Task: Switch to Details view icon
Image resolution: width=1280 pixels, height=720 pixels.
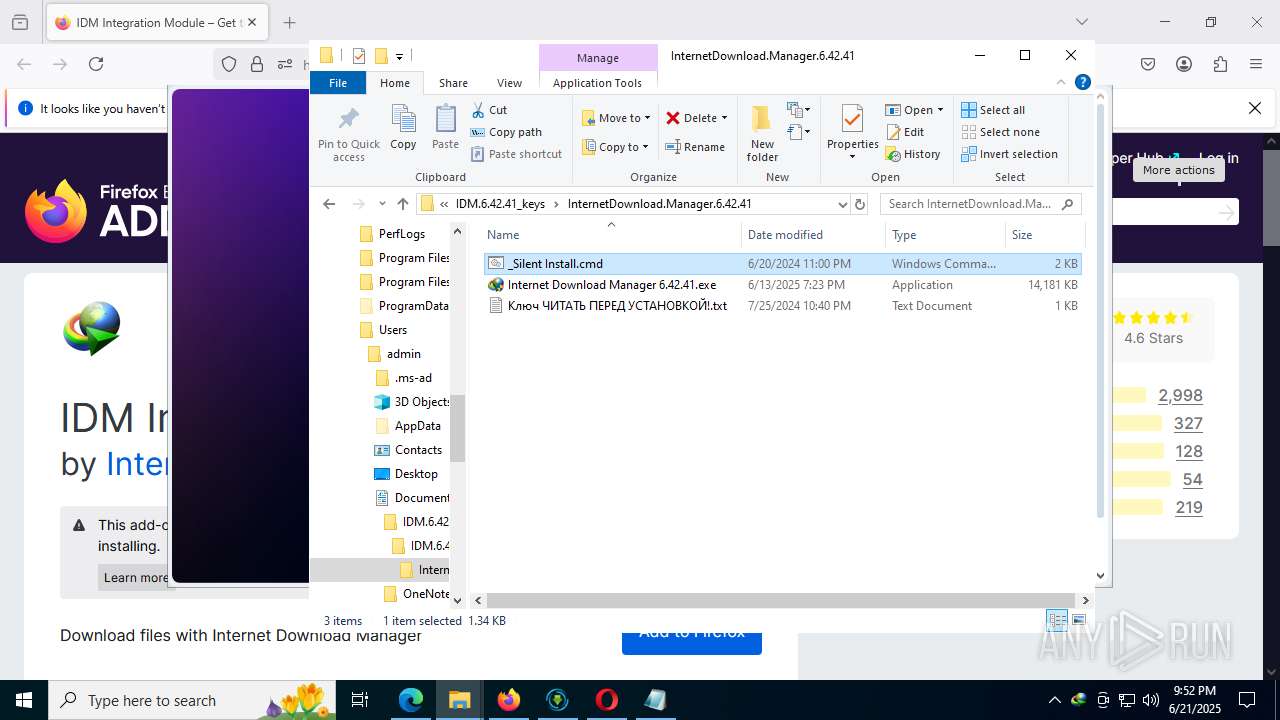Action: 1058,621
